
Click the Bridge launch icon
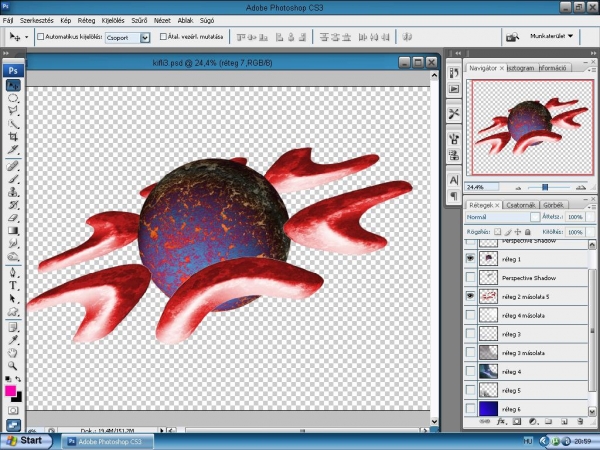[x=512, y=37]
